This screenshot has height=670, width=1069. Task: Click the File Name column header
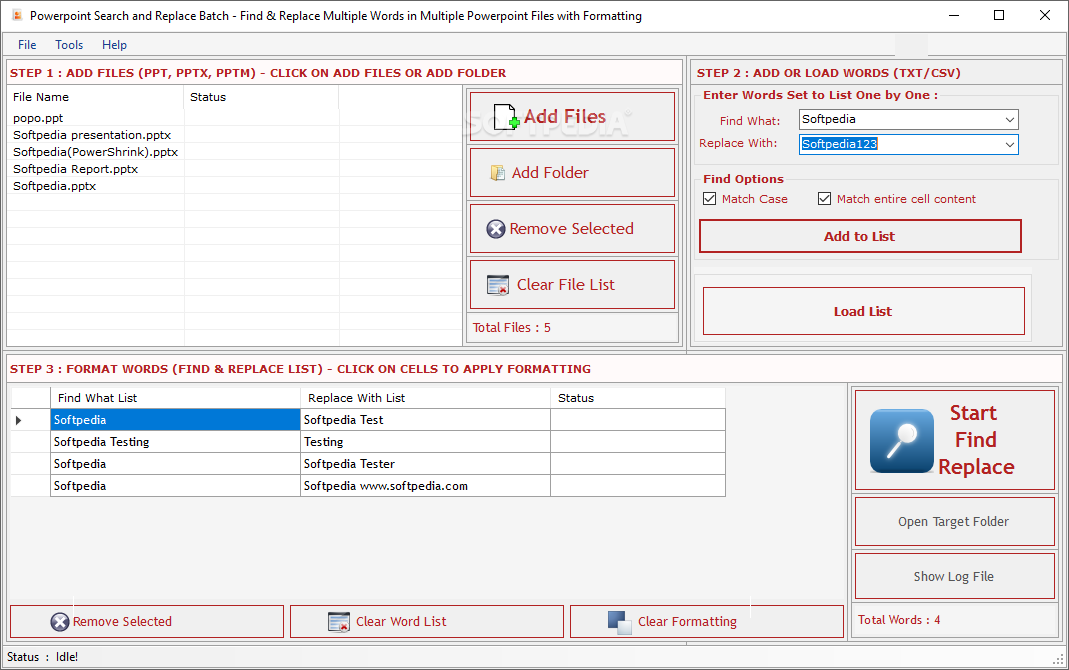tap(95, 97)
